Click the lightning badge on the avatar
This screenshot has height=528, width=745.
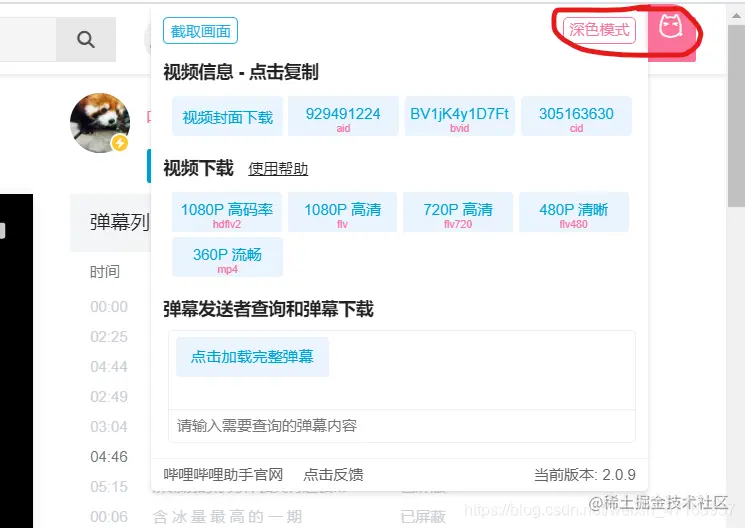click(120, 143)
